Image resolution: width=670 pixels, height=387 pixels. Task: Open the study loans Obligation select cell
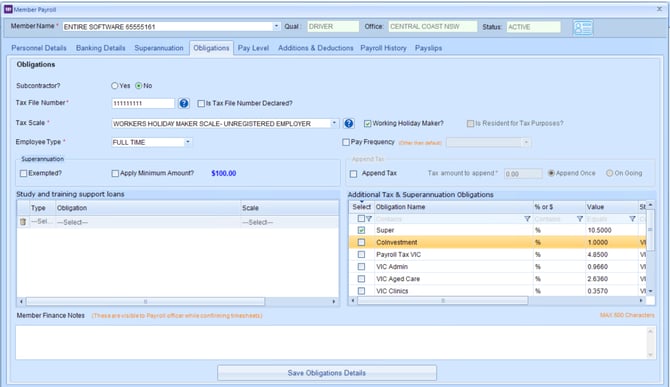148,222
